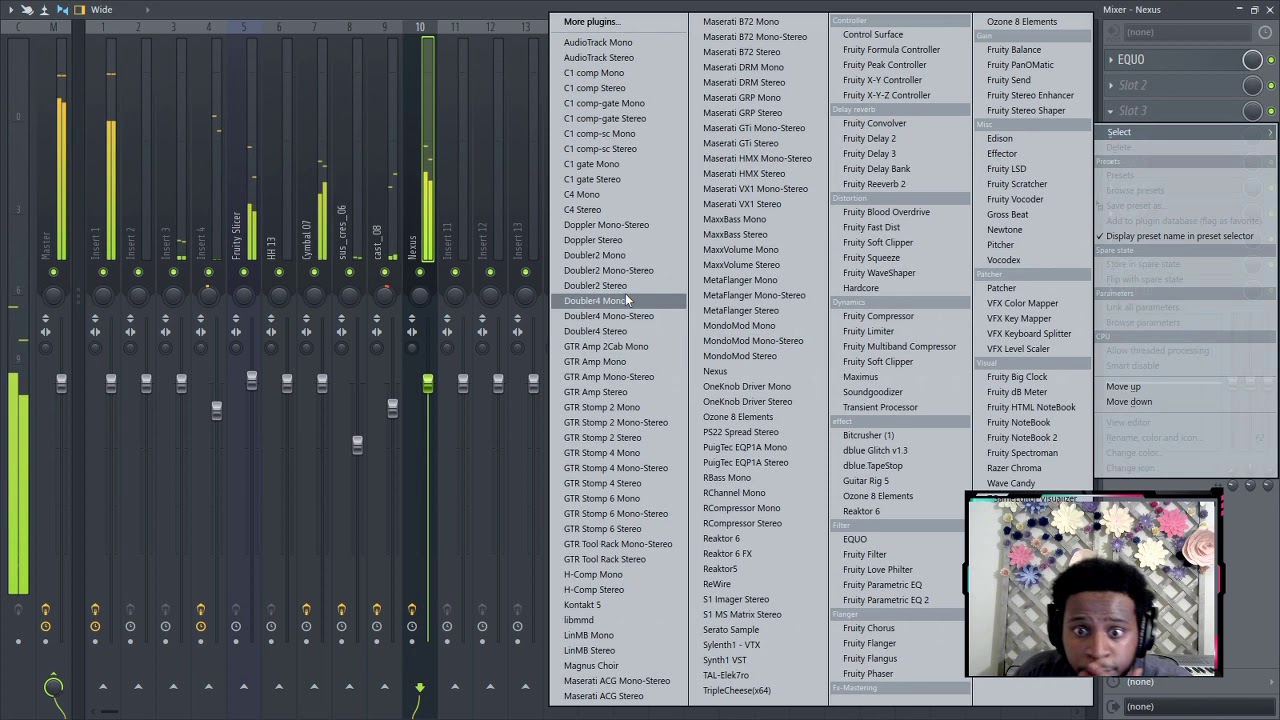Image resolution: width=1280 pixels, height=720 pixels.
Task: Open the mixer layout dropdown arrow after Wide
Action: 147,10
